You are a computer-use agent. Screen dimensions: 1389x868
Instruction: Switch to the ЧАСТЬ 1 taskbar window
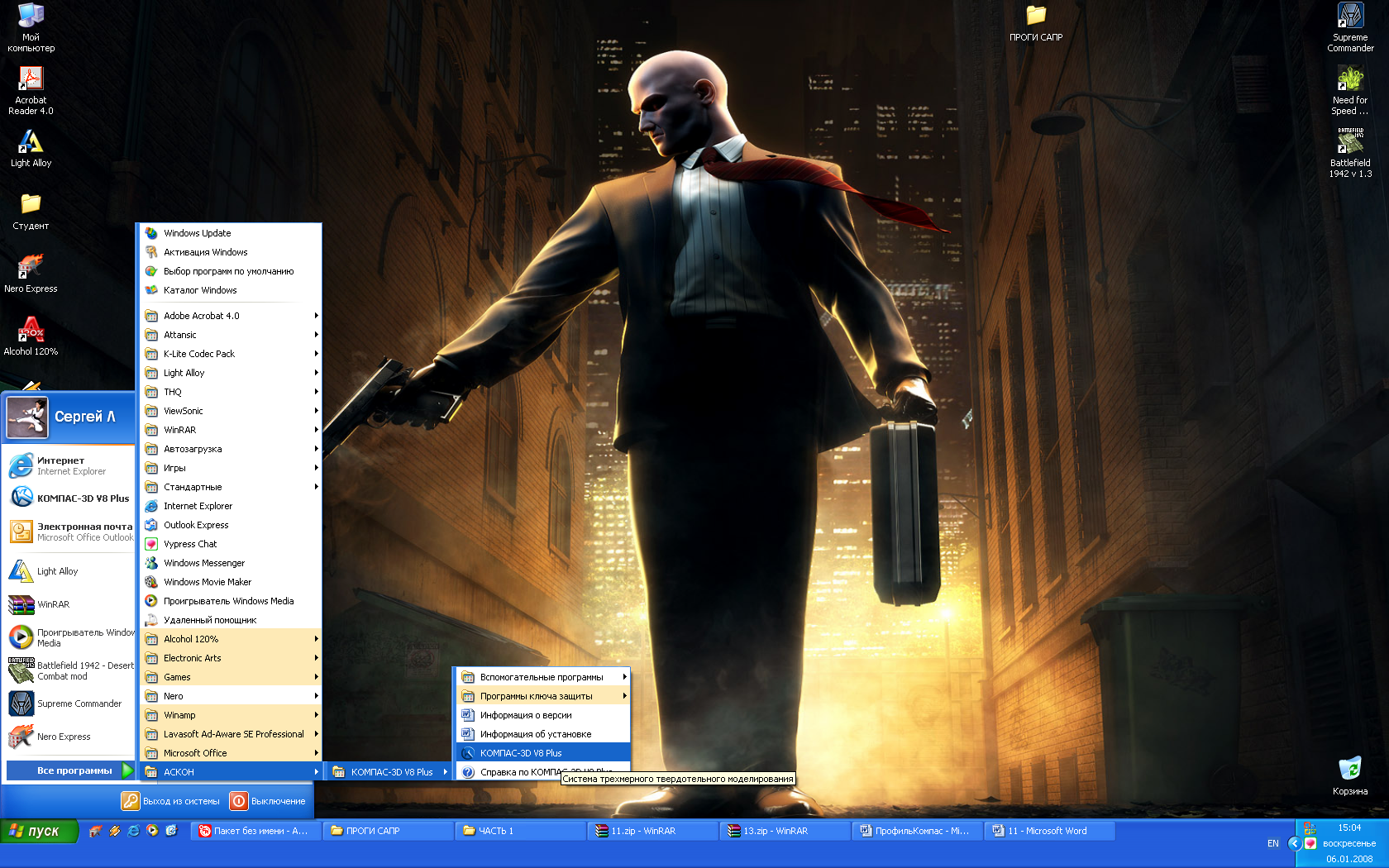520,831
